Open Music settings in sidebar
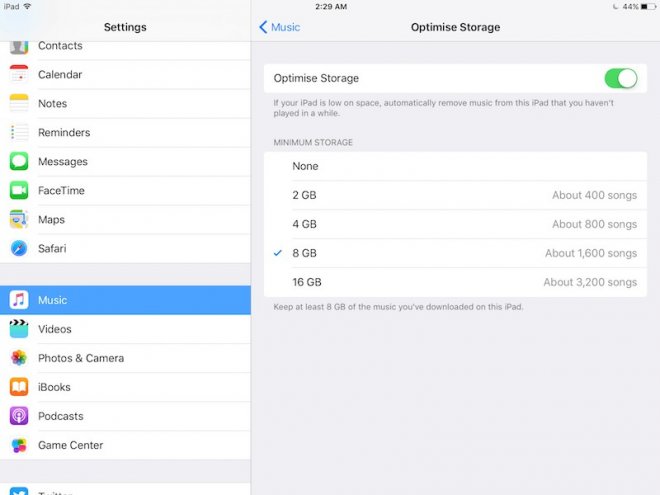Image resolution: width=660 pixels, height=495 pixels. 125,300
